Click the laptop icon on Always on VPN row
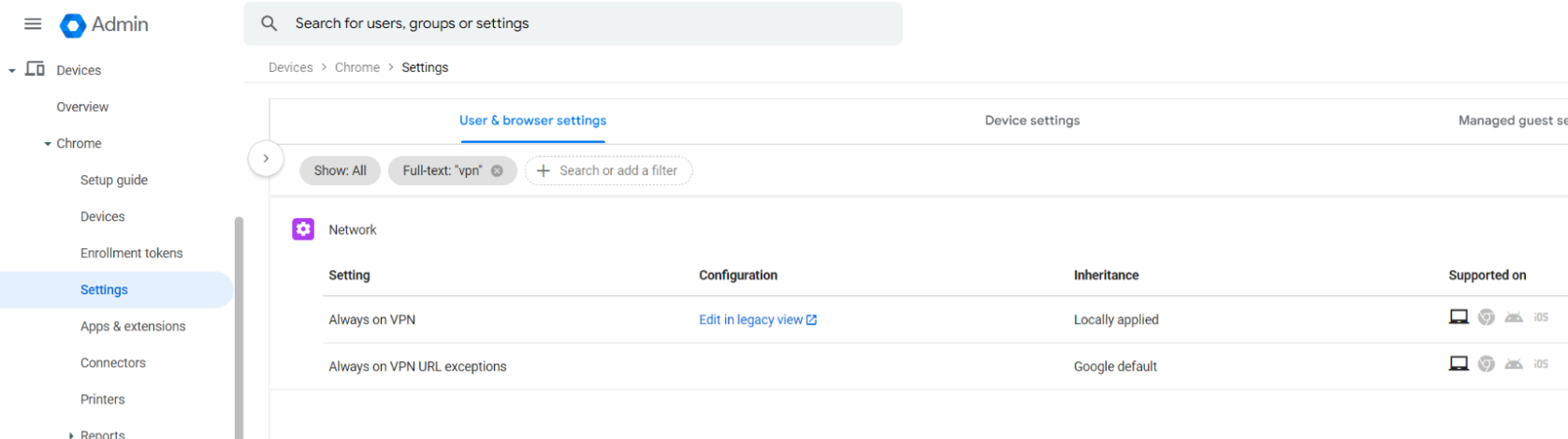This screenshot has width=1568, height=439. coord(1459,317)
